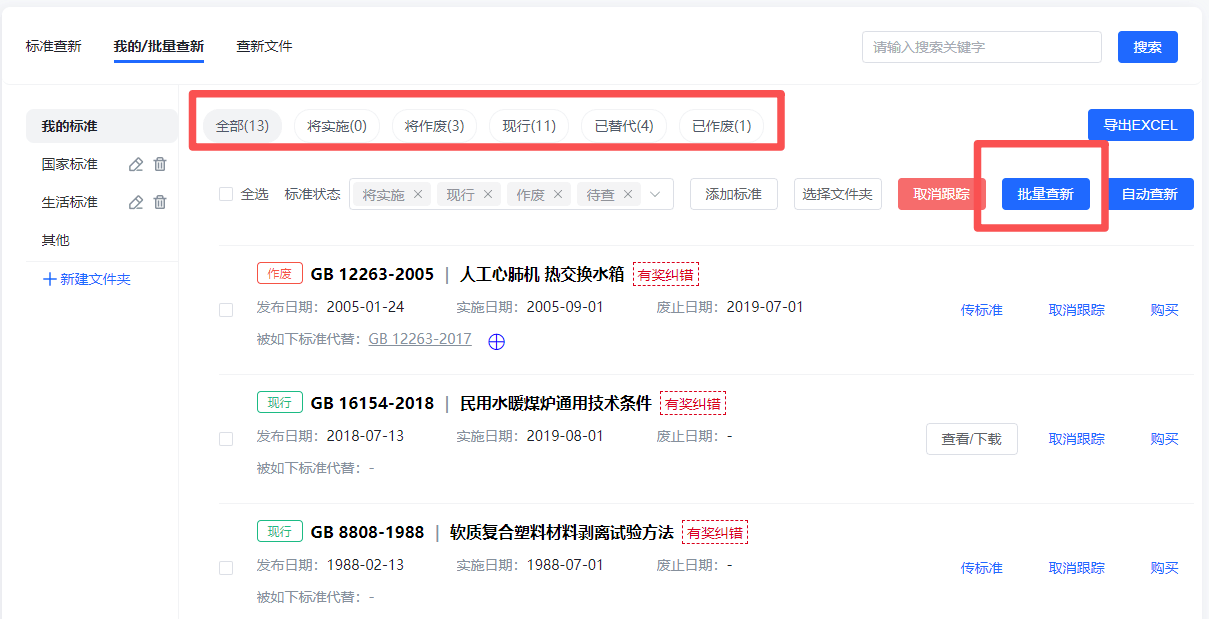Viewport: 1209px width, 619px height.
Task: Select checkbox for GB 16154-2018 row
Action: [x=226, y=439]
